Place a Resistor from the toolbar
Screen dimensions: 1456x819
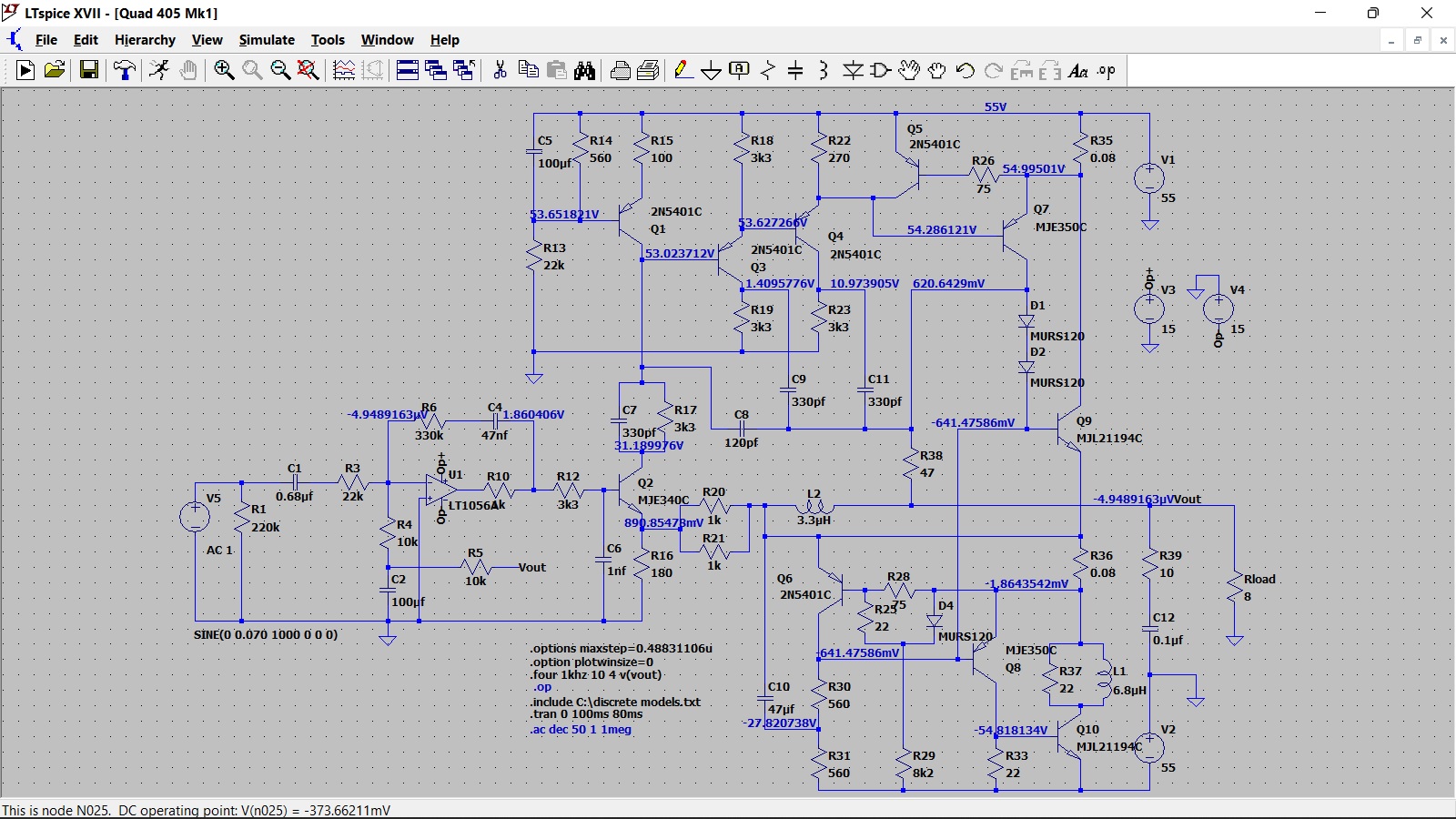768,70
